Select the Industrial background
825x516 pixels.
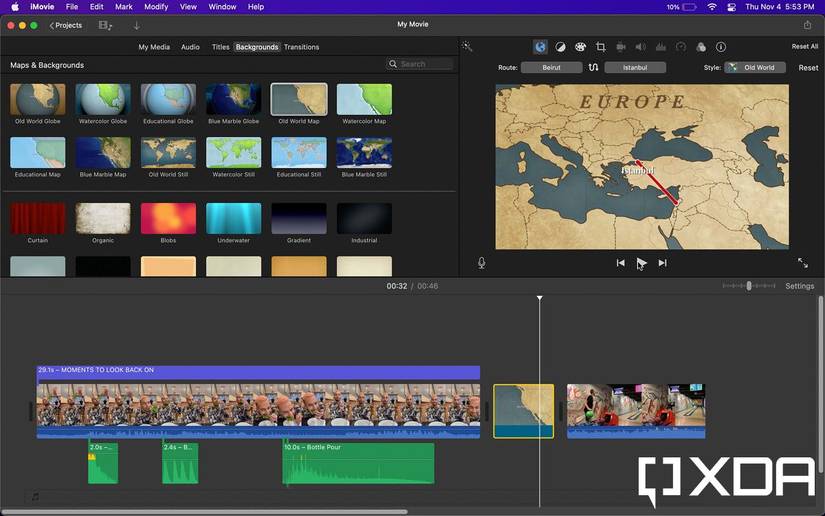[364, 218]
